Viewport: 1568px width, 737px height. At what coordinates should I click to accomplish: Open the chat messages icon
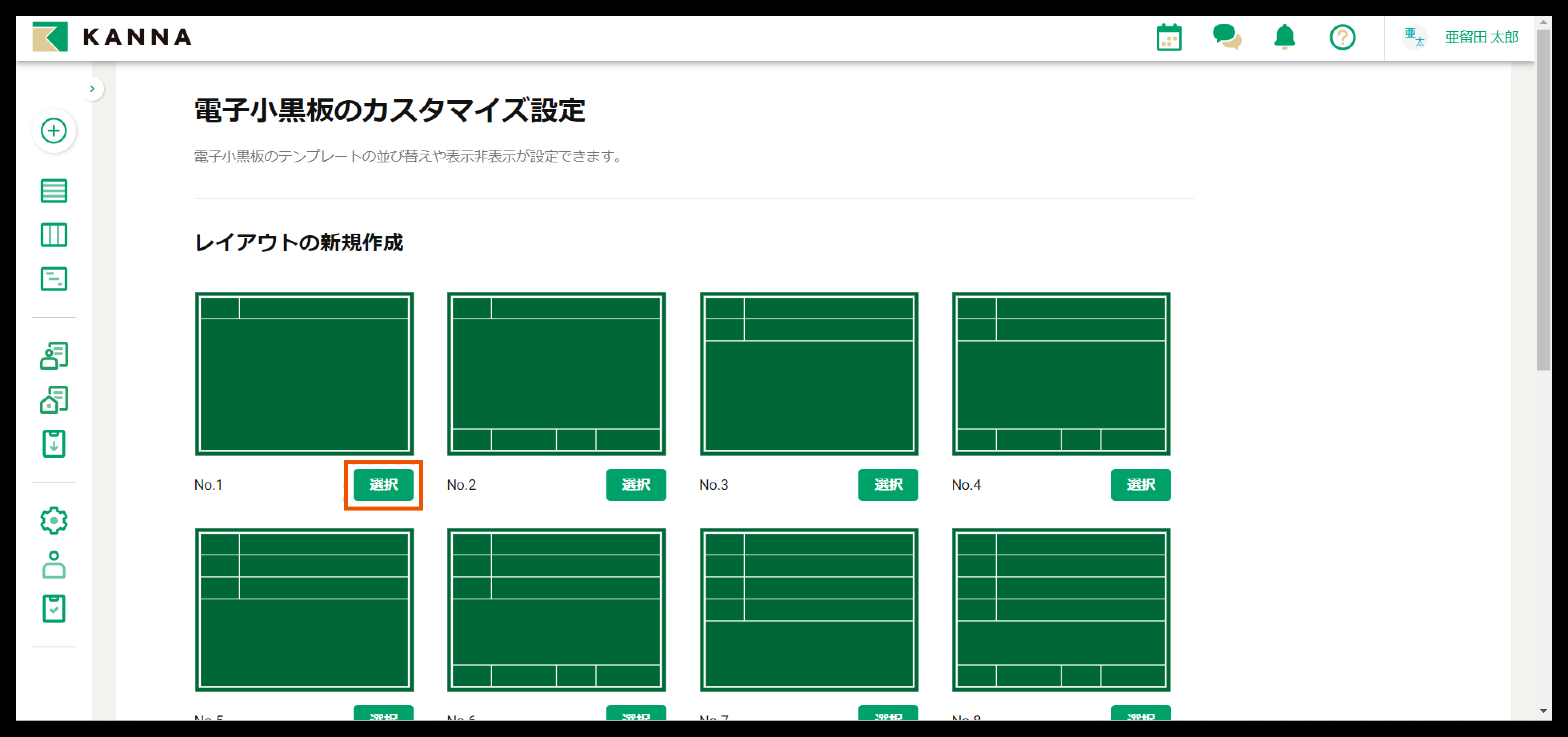1226,37
